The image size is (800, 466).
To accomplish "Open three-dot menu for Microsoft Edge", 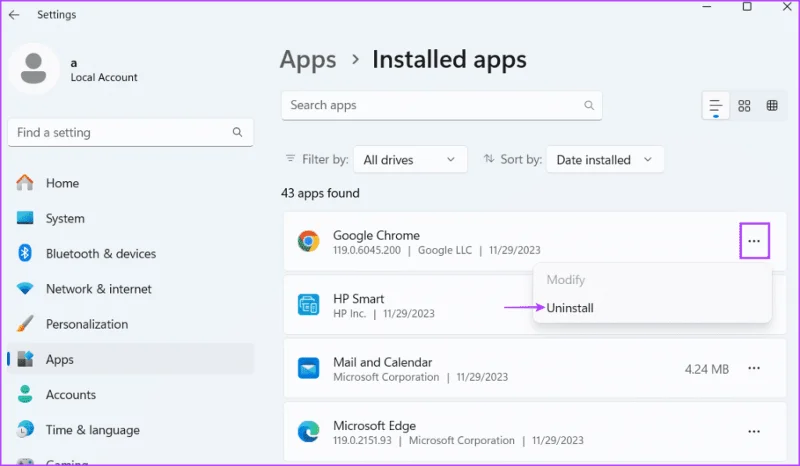I will pyautogui.click(x=754, y=431).
